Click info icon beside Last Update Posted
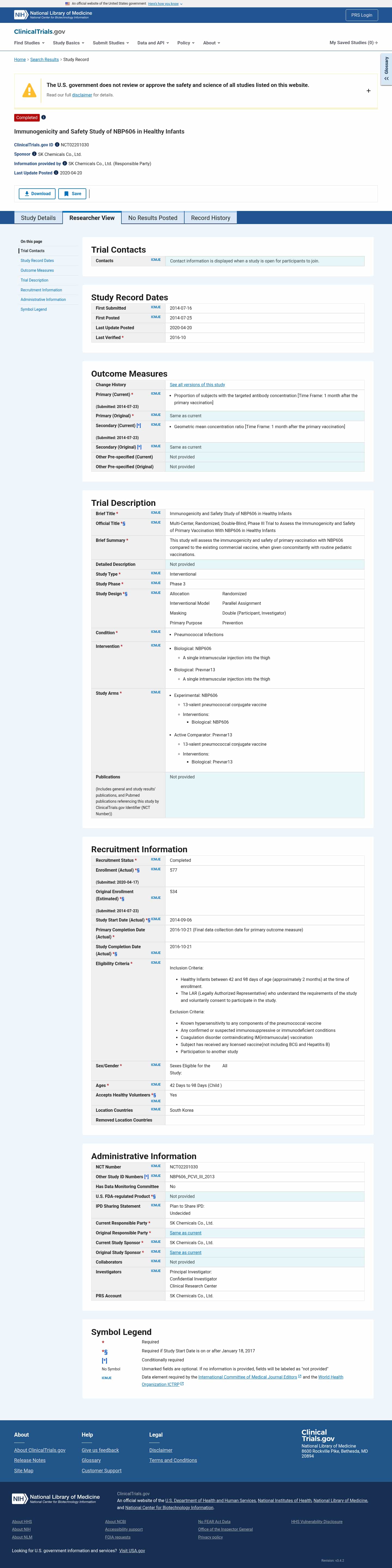The height and width of the screenshot is (1568, 392). (x=56, y=173)
